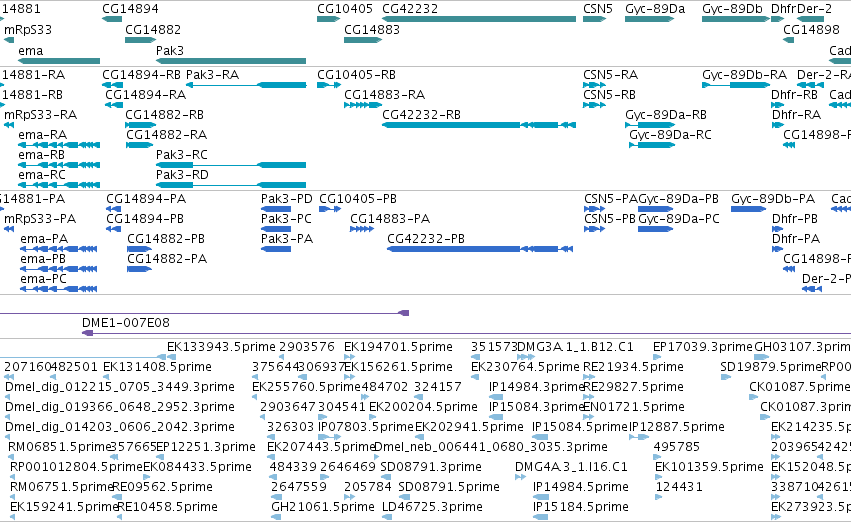The height and width of the screenshot is (522, 851).
Task: Click the "CSN5" gene label
Action: (598, 9)
